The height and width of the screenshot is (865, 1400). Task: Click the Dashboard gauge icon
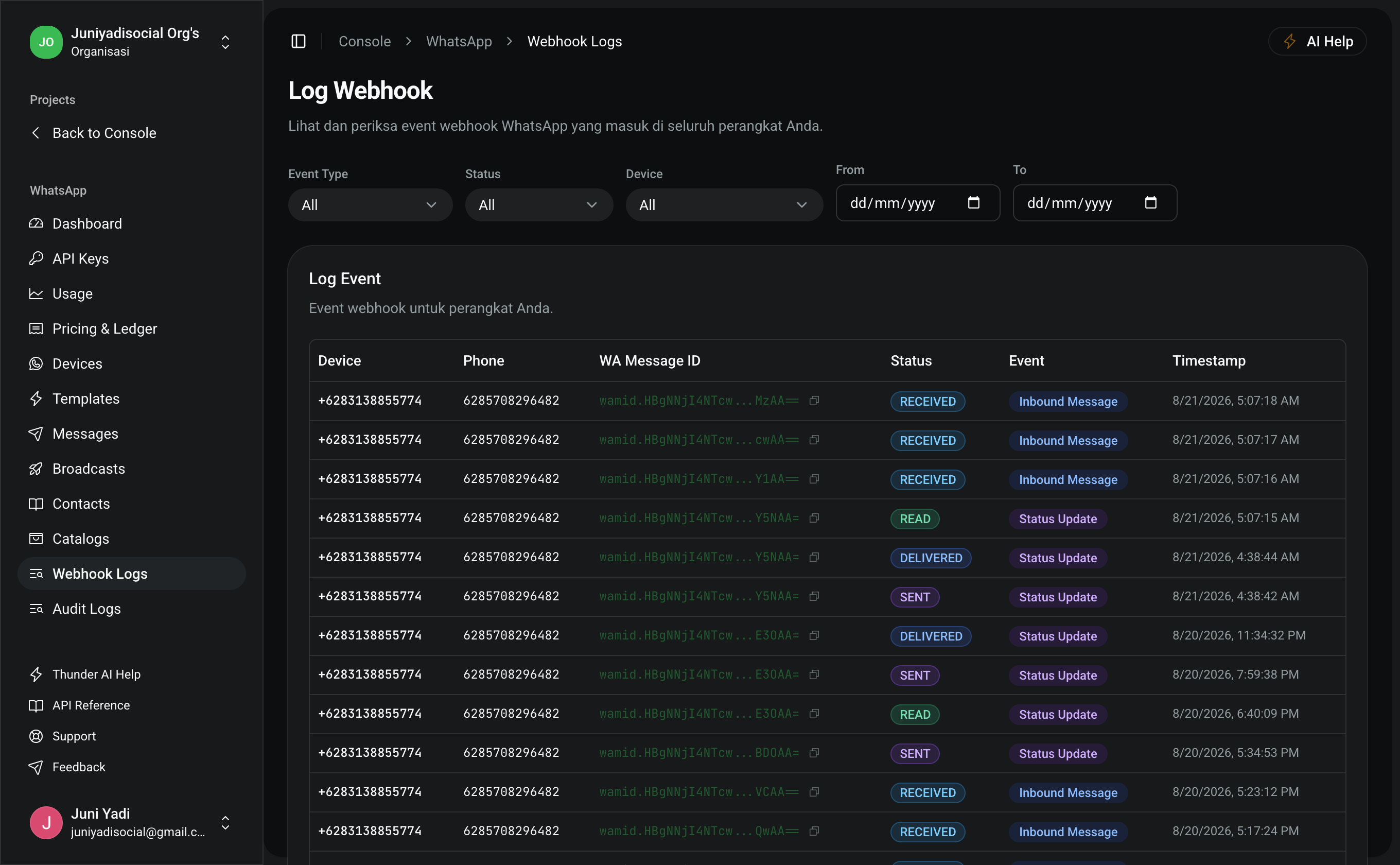click(x=36, y=223)
